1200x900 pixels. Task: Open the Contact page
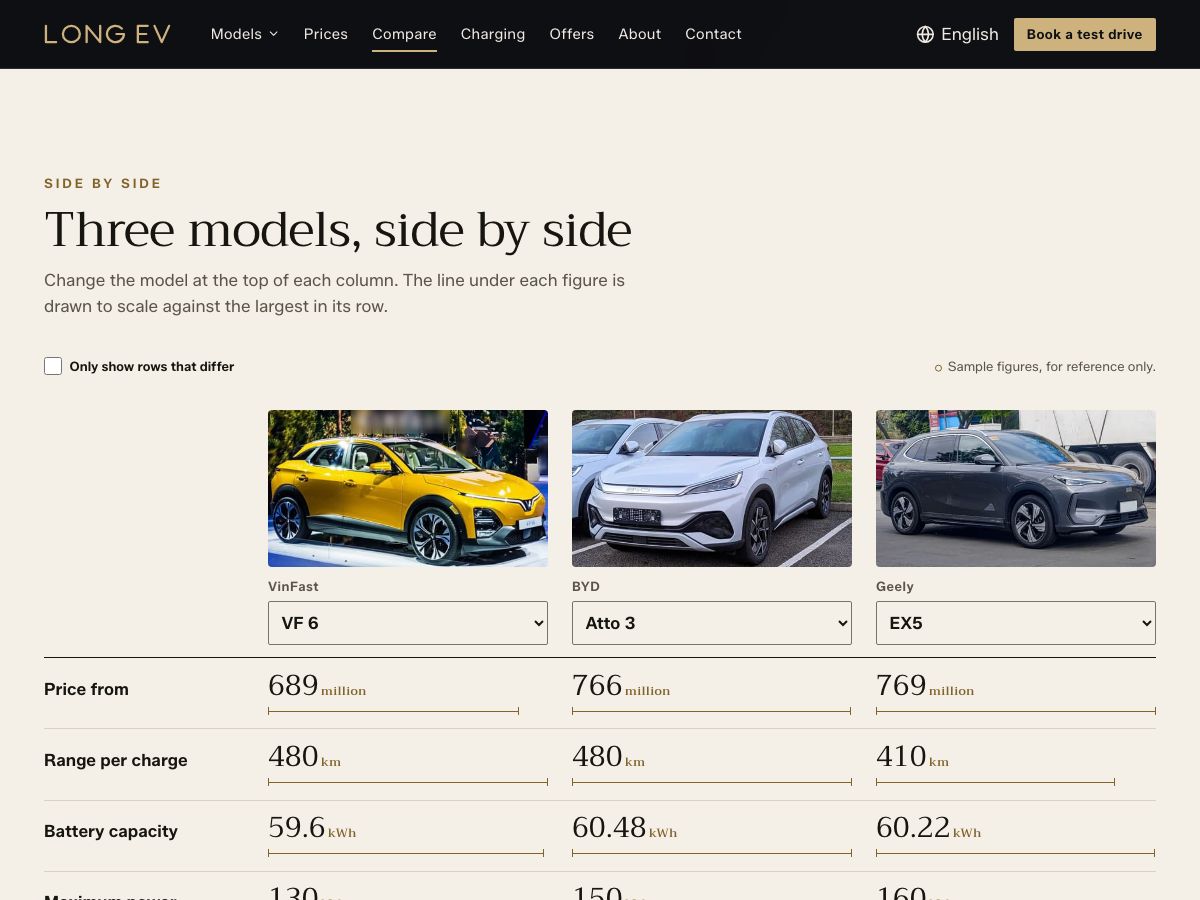click(x=713, y=34)
